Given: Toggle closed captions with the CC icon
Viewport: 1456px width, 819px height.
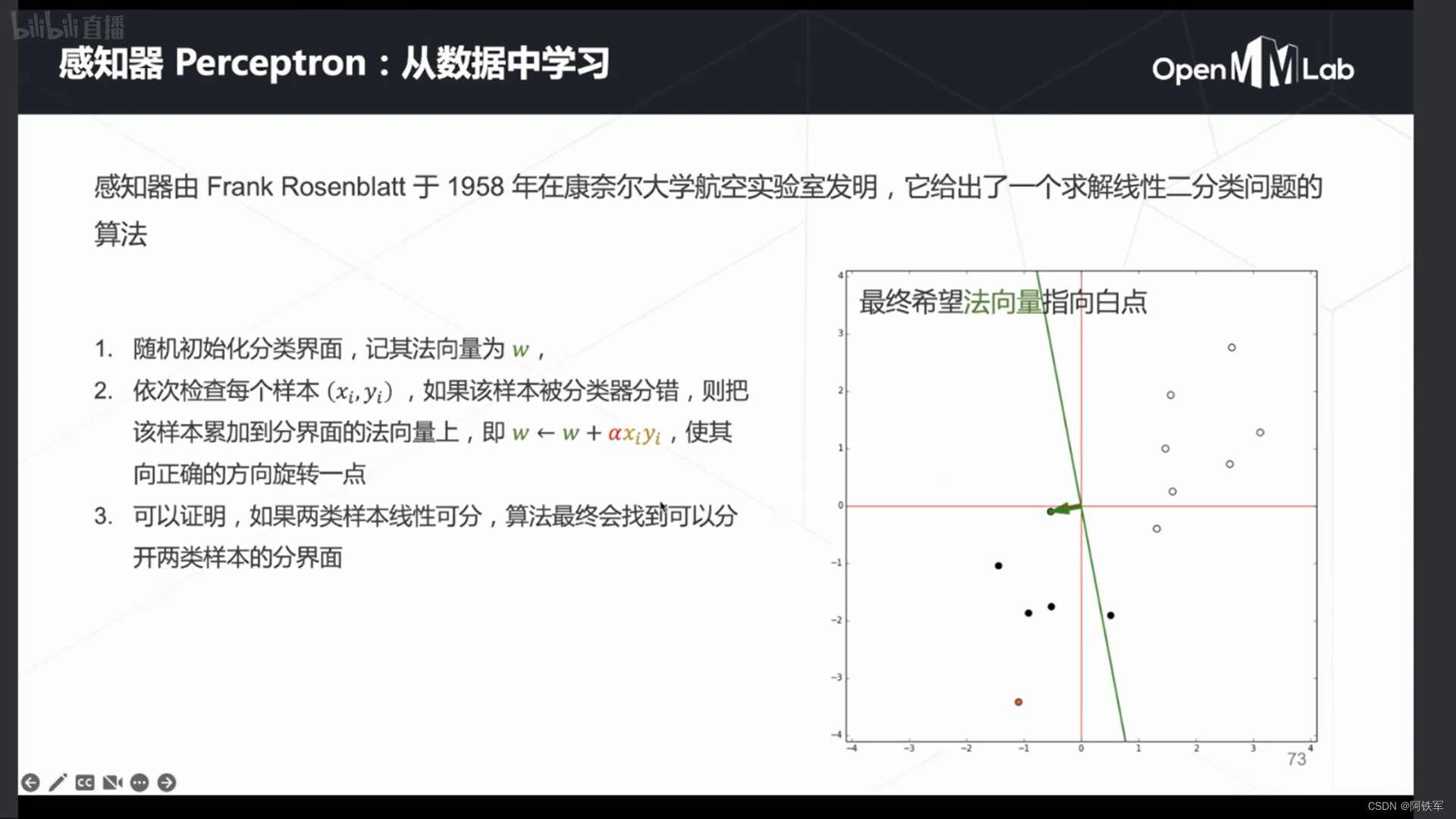Looking at the screenshot, I should (85, 783).
